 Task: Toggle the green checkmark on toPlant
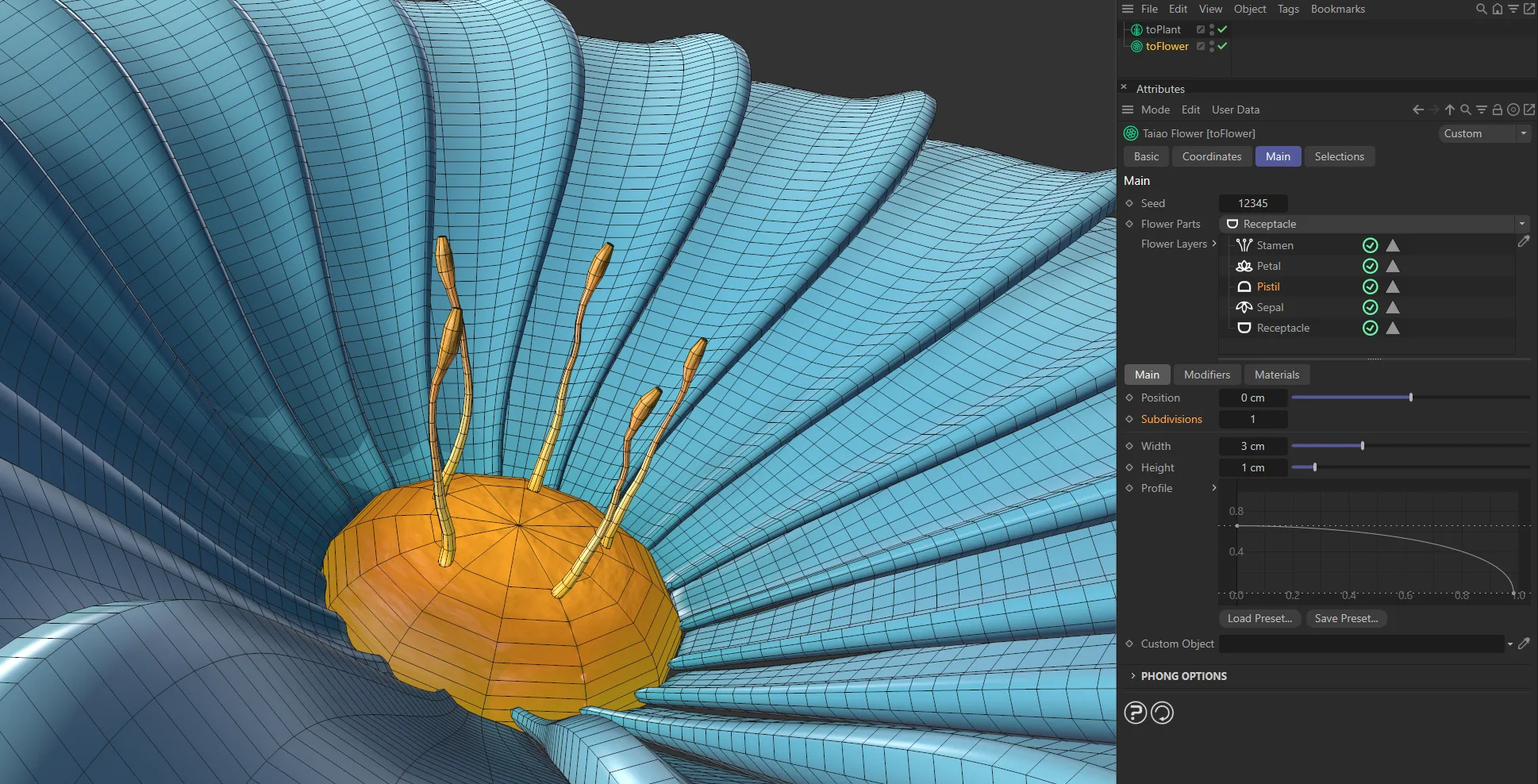pos(1223,29)
